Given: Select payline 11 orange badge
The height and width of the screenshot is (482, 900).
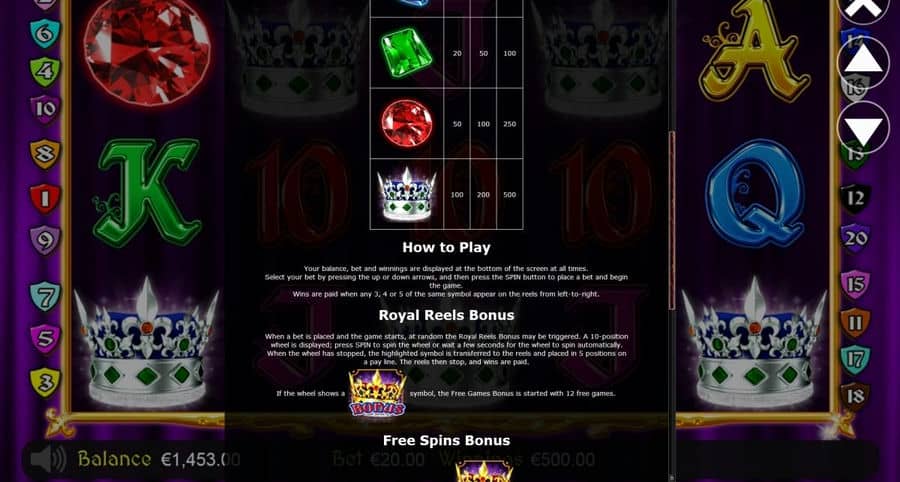Looking at the screenshot, I should (855, 322).
